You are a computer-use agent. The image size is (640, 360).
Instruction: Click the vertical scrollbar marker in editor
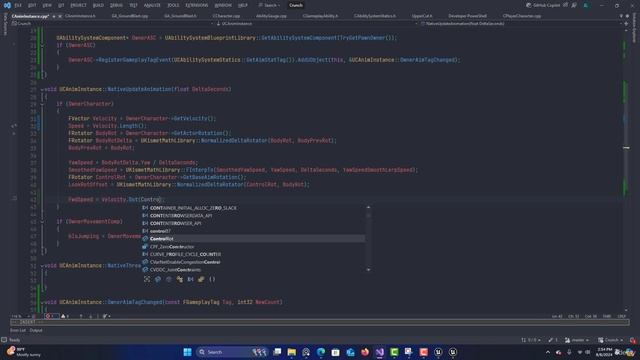(627, 148)
